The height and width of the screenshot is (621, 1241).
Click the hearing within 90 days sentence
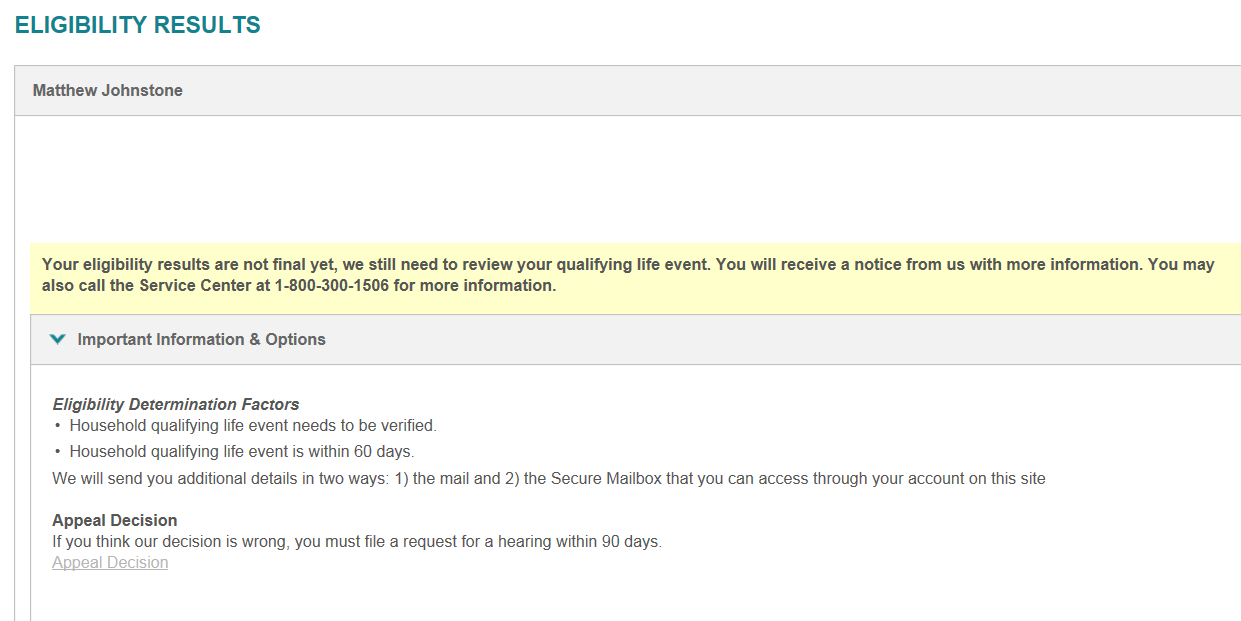coord(357,541)
